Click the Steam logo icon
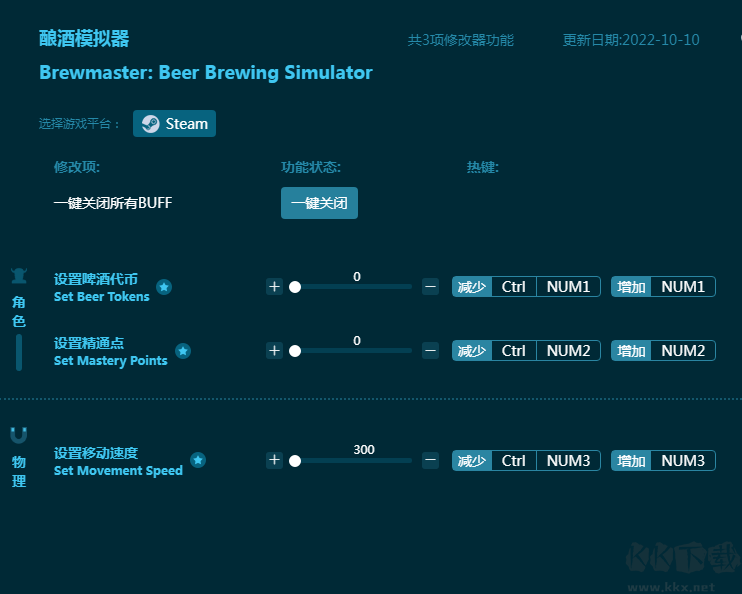Viewport: 742px width, 594px height. (150, 124)
